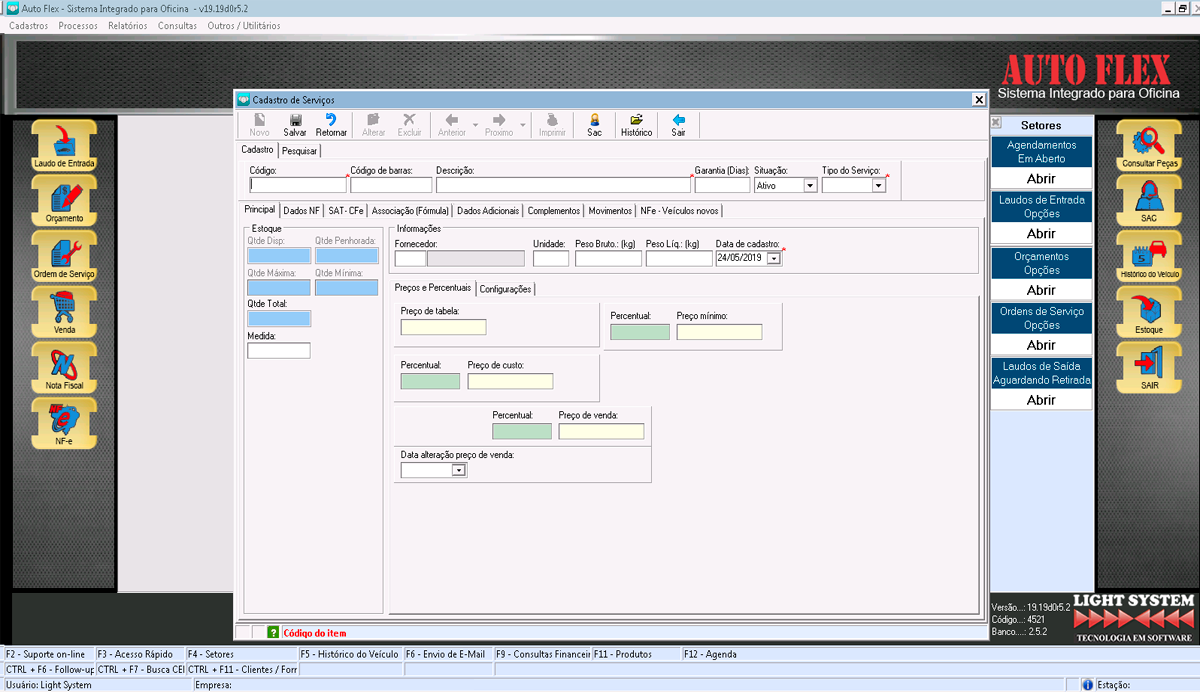Open Orçamento sidebar icon
Image resolution: width=1200 pixels, height=692 pixels.
pyautogui.click(x=64, y=200)
